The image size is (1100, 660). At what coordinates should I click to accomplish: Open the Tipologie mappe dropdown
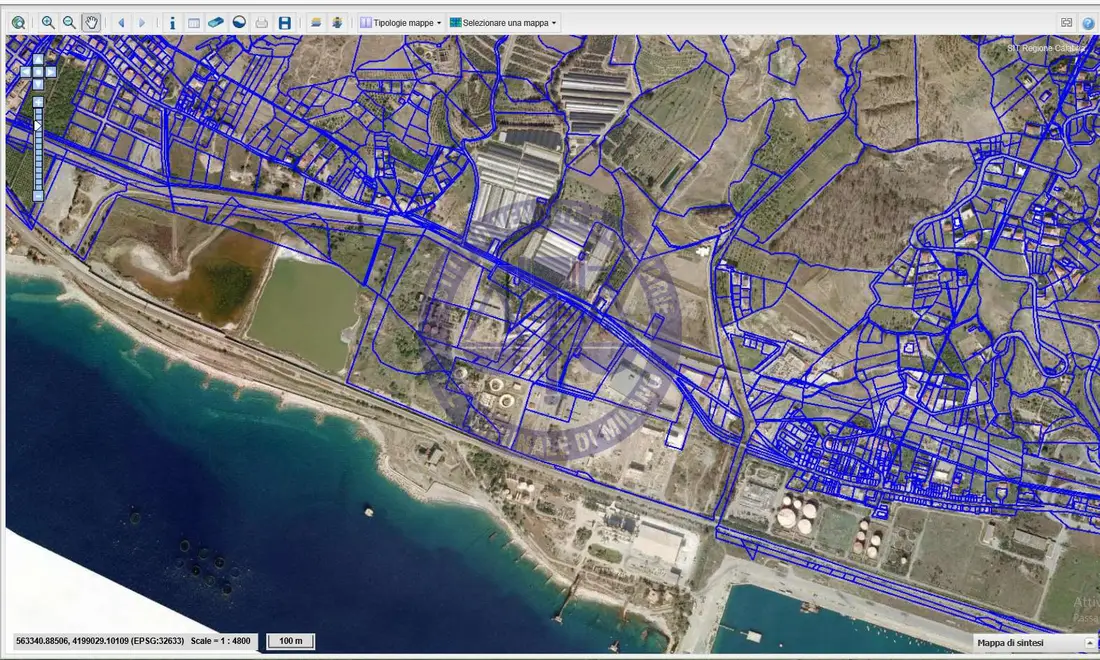tap(401, 22)
